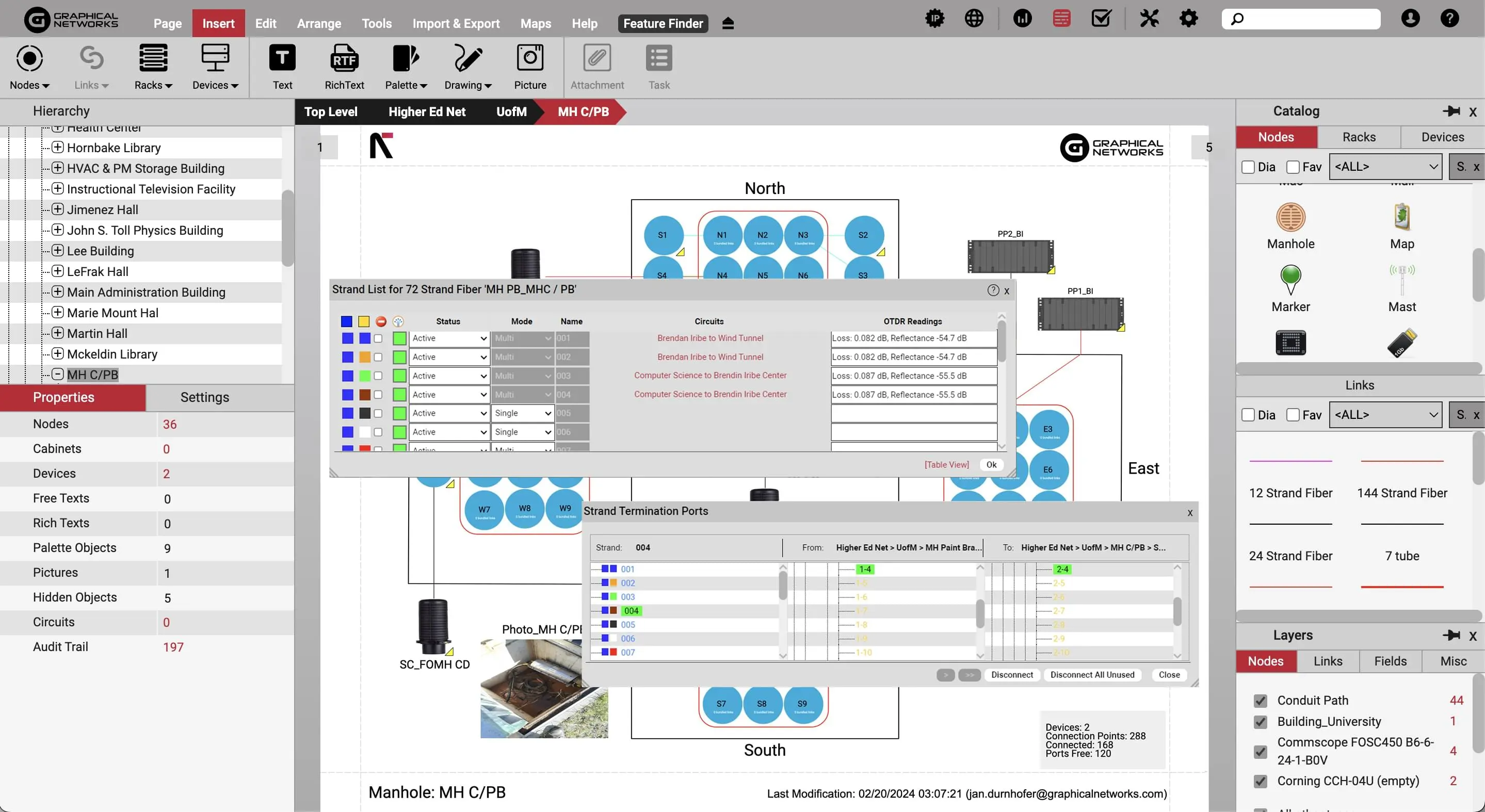Switch to the Racks catalog tab

coord(1359,137)
